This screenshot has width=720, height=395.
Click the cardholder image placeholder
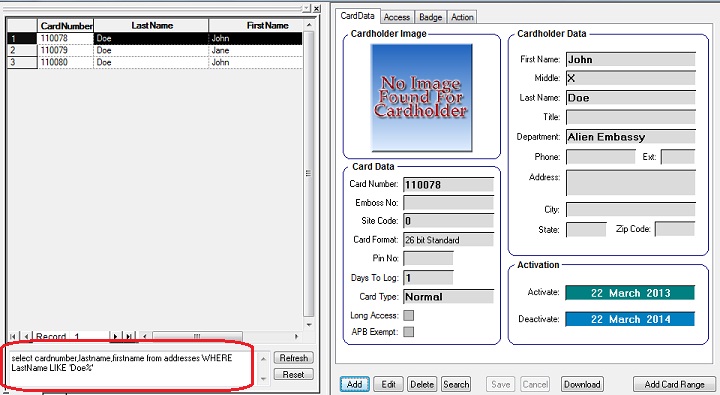(x=422, y=98)
